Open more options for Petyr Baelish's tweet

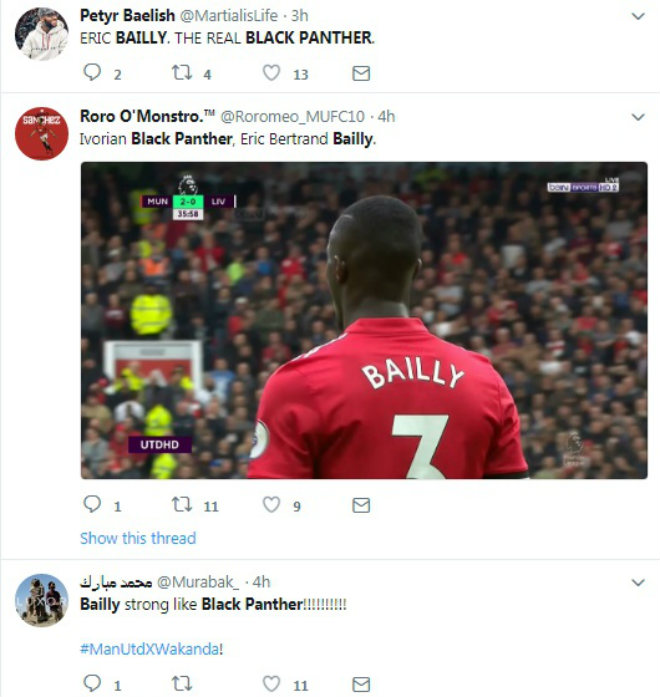pyautogui.click(x=638, y=16)
